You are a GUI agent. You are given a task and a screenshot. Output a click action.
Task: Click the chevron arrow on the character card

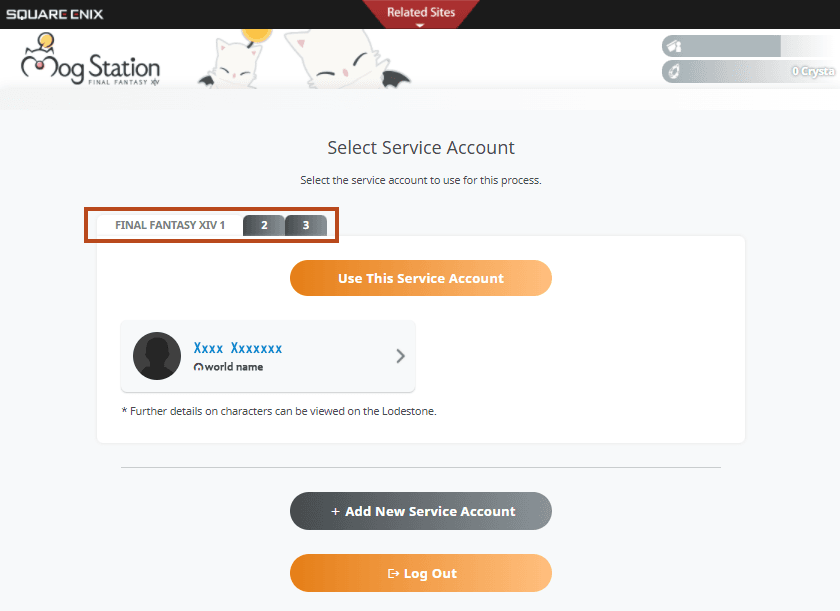coord(400,356)
